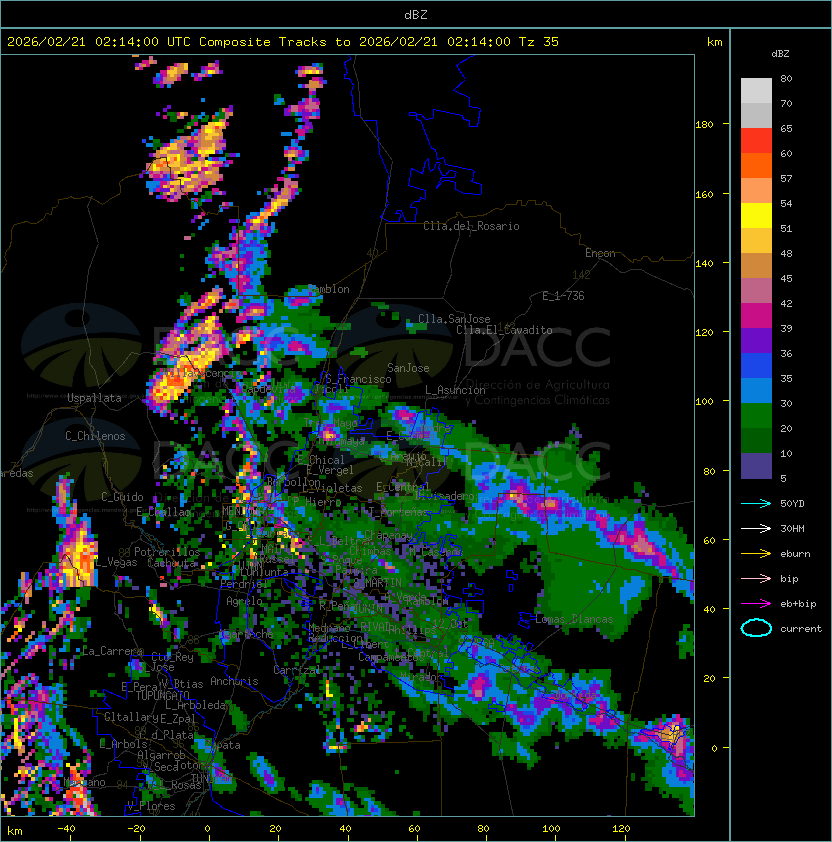Select the light blue swatch in dBZ scale
832x842 pixels.
[x=756, y=390]
